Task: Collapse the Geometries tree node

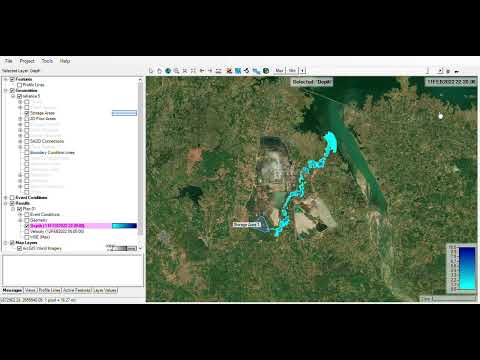Action: pos(6,91)
